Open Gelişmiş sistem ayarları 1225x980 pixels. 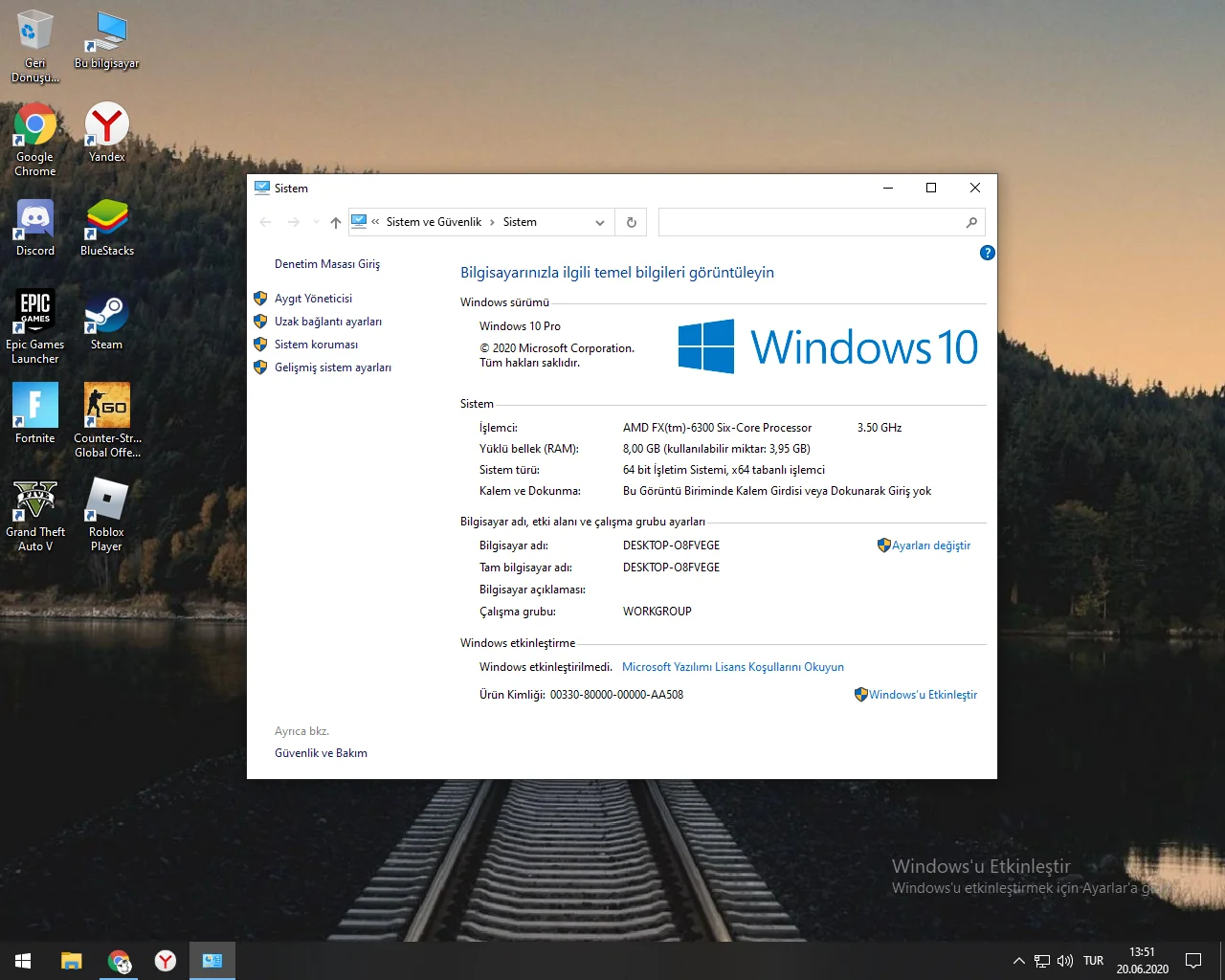point(333,367)
